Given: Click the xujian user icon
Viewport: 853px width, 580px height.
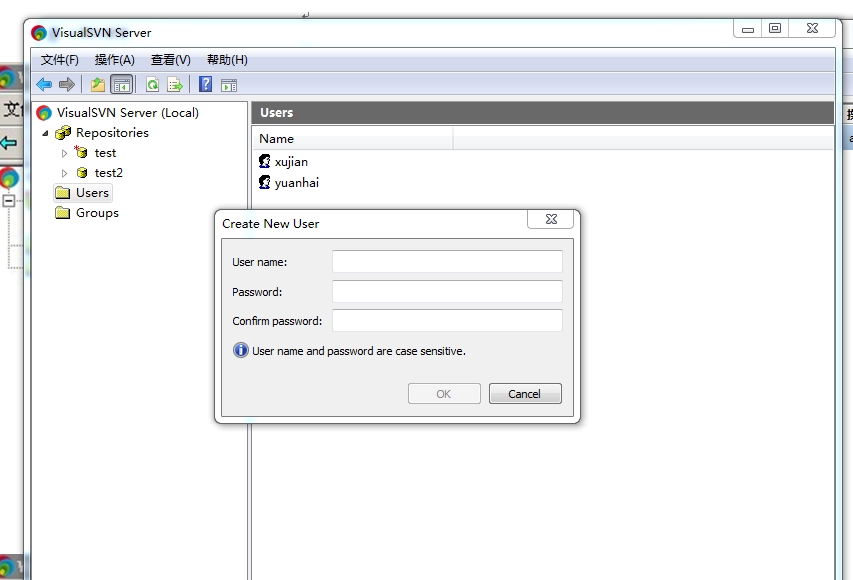Looking at the screenshot, I should (265, 161).
